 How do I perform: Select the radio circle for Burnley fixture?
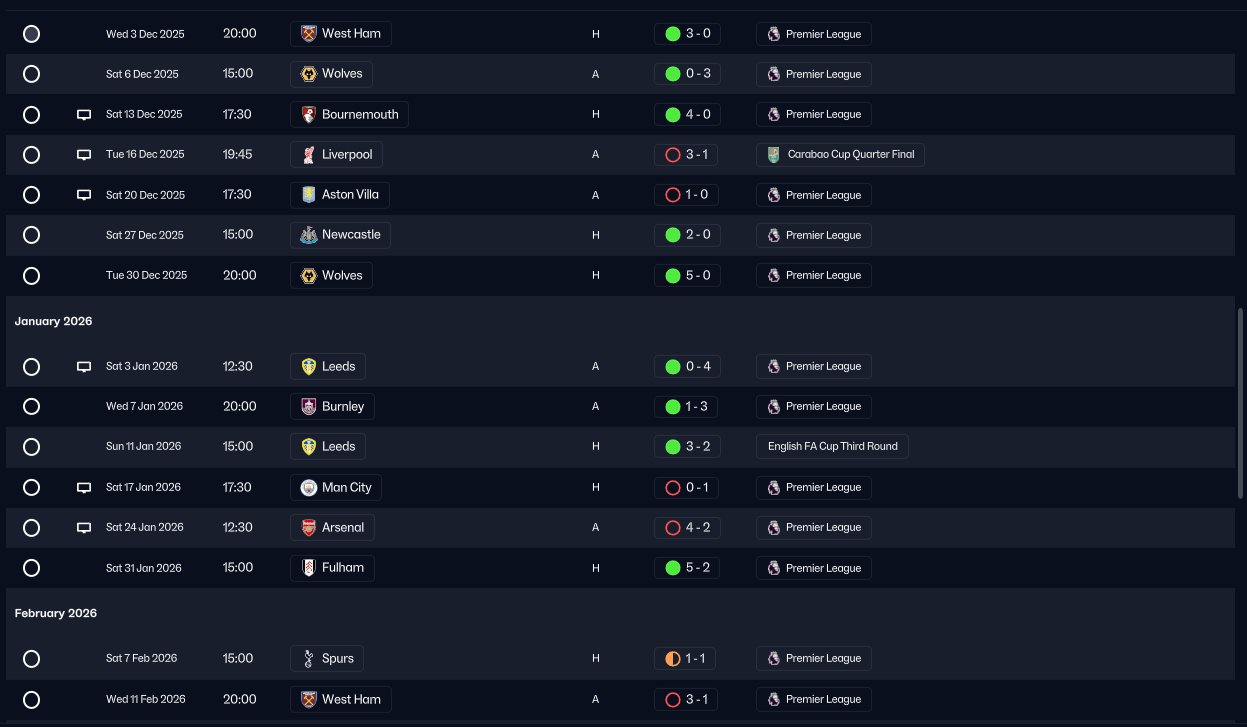click(x=31, y=407)
